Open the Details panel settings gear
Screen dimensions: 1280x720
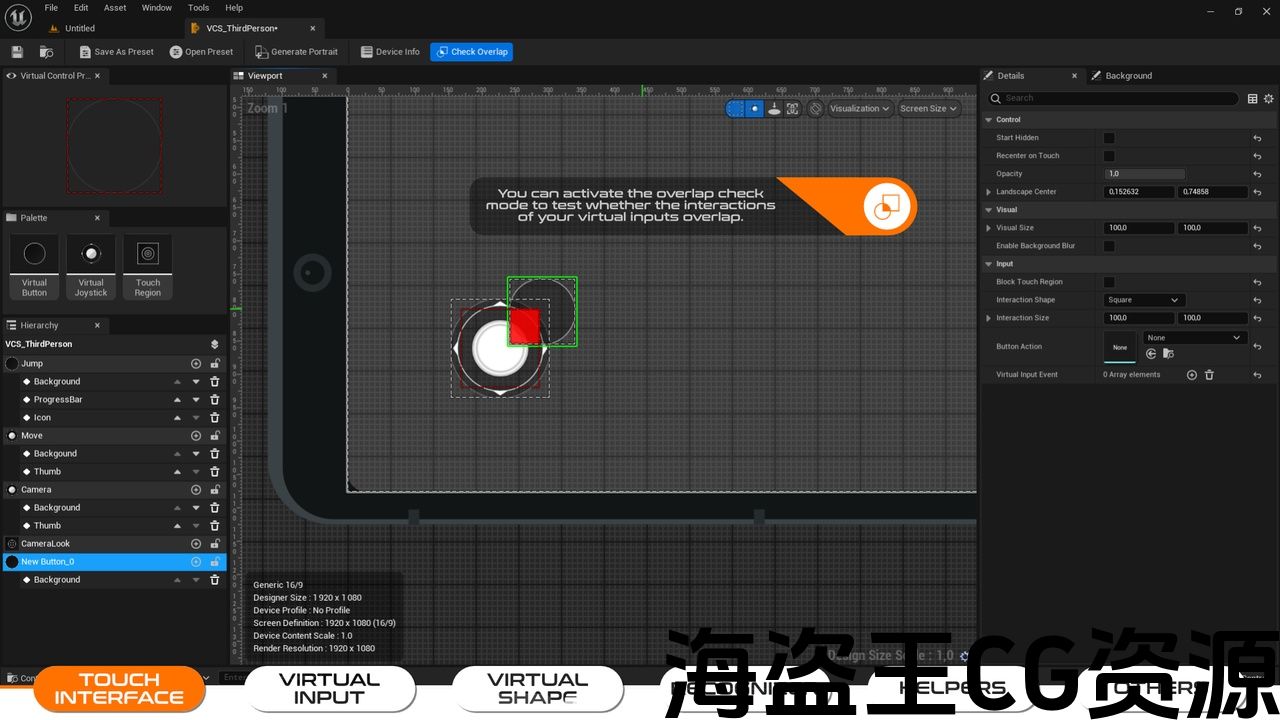pos(1269,99)
